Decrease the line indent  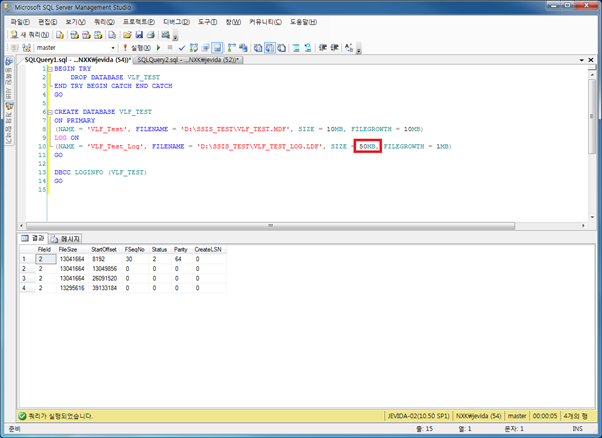[x=322, y=48]
